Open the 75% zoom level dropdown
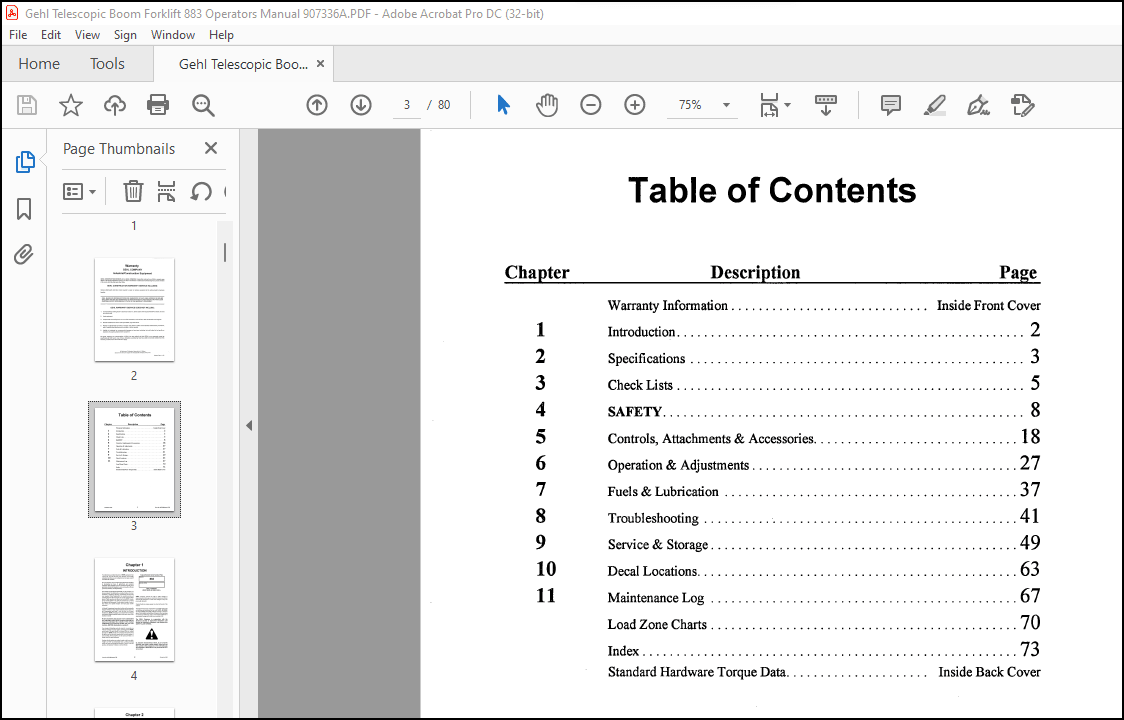Image resolution: width=1124 pixels, height=720 pixels. (x=725, y=105)
